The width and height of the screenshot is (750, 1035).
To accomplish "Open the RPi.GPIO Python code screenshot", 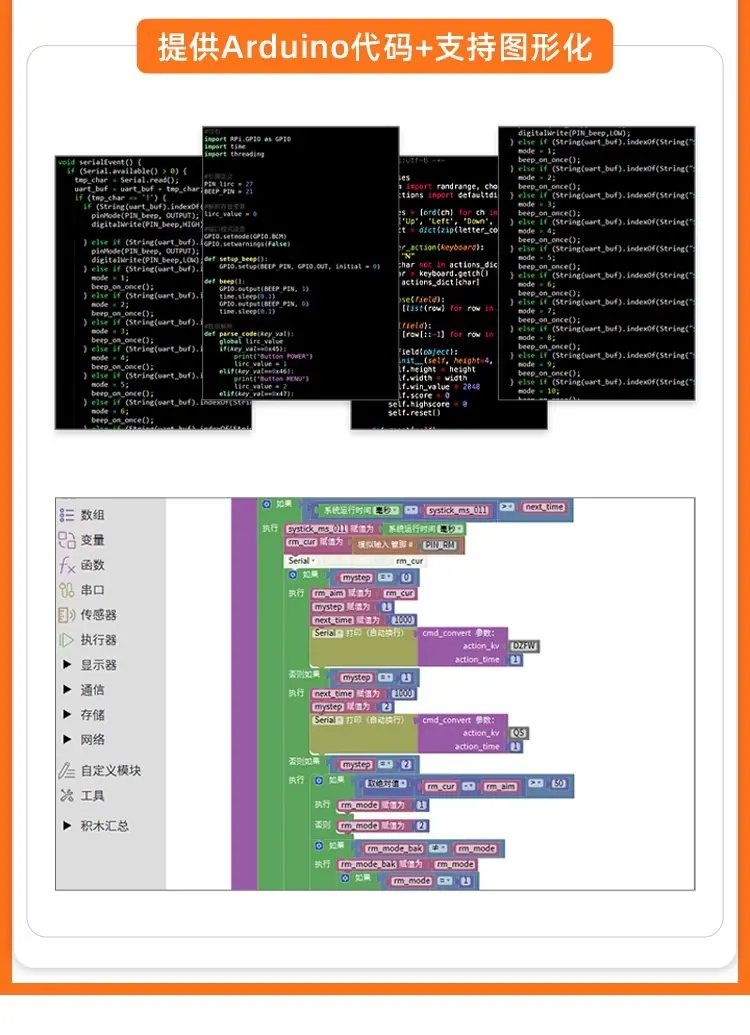I will (301, 263).
